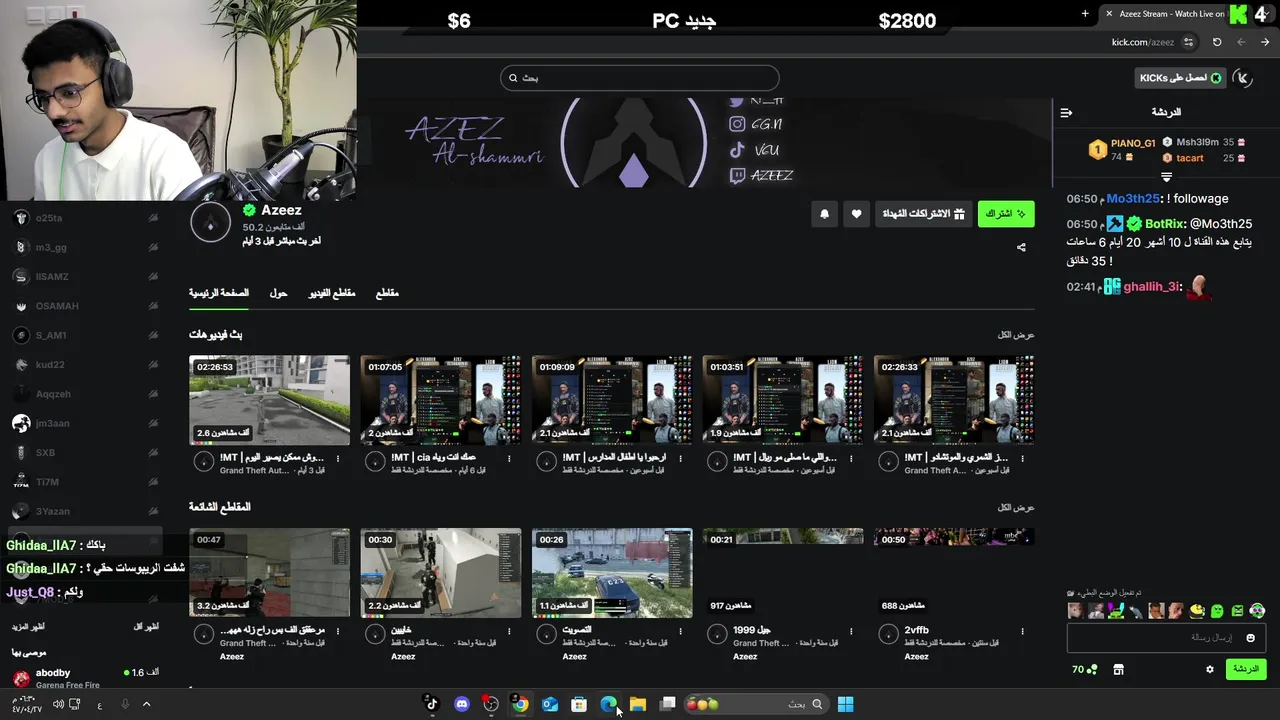
Task: Open options menu for the 01:09:09 video
Action: (680, 459)
